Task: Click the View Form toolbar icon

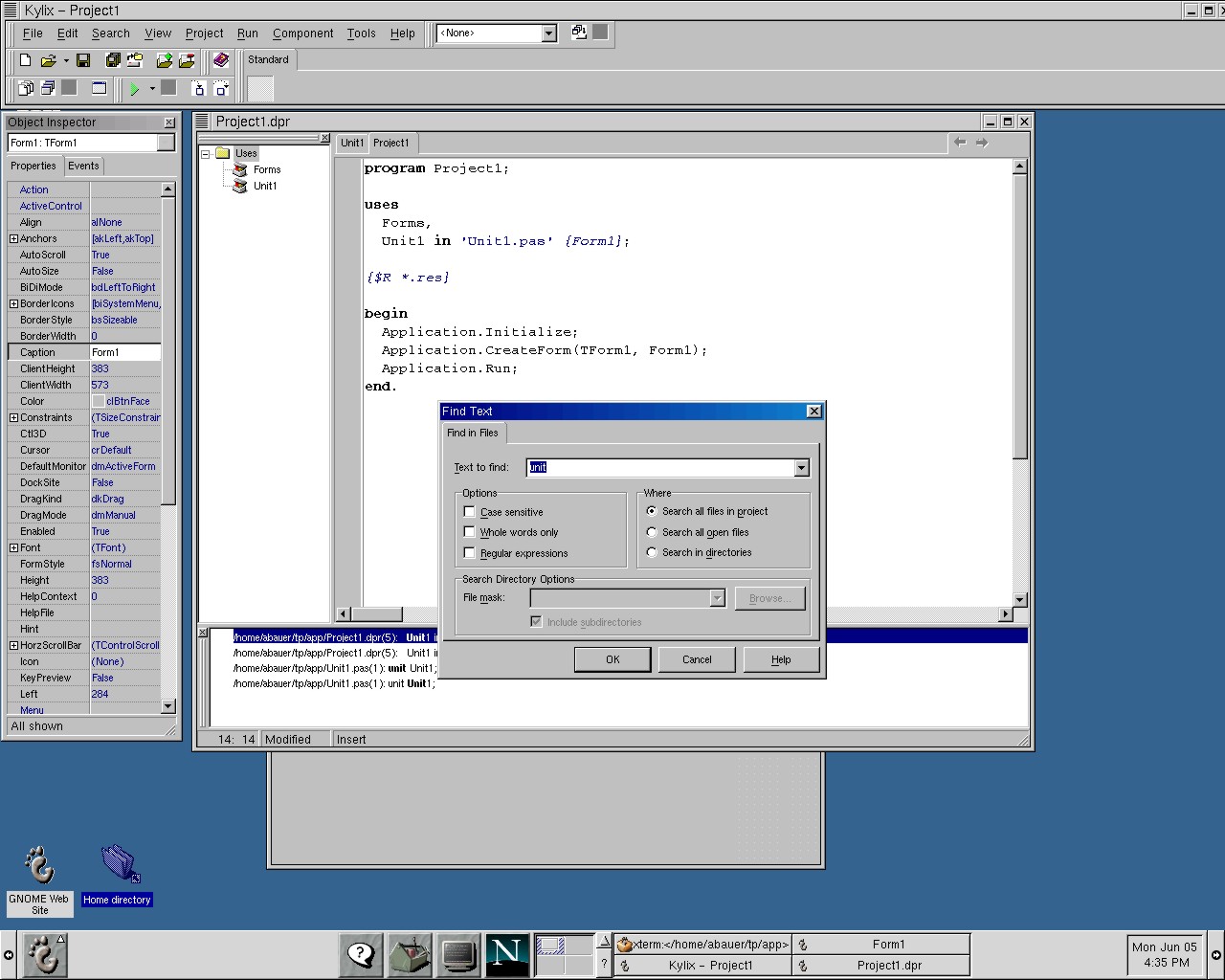Action: tap(48, 88)
